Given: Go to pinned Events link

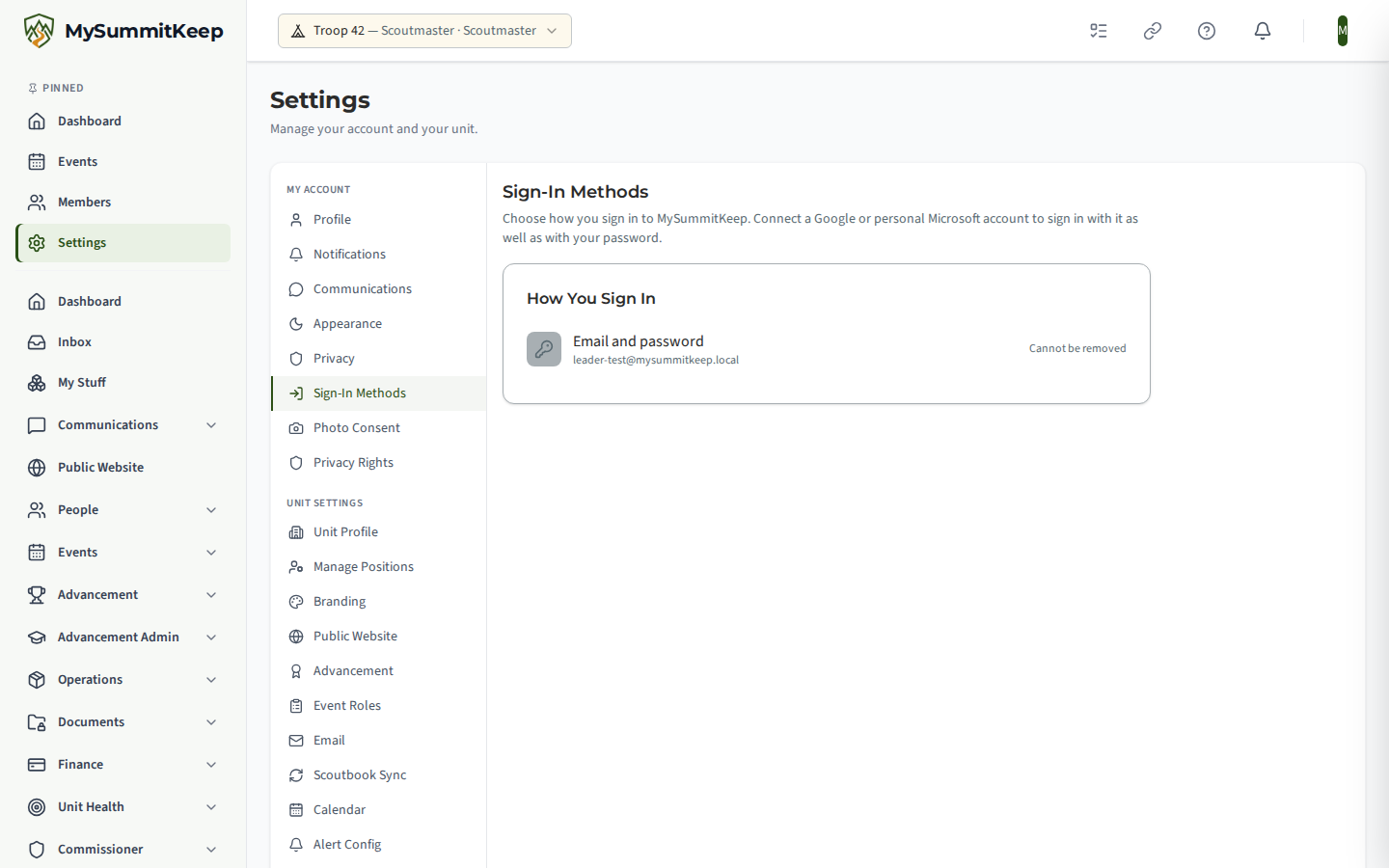Looking at the screenshot, I should coord(123,162).
